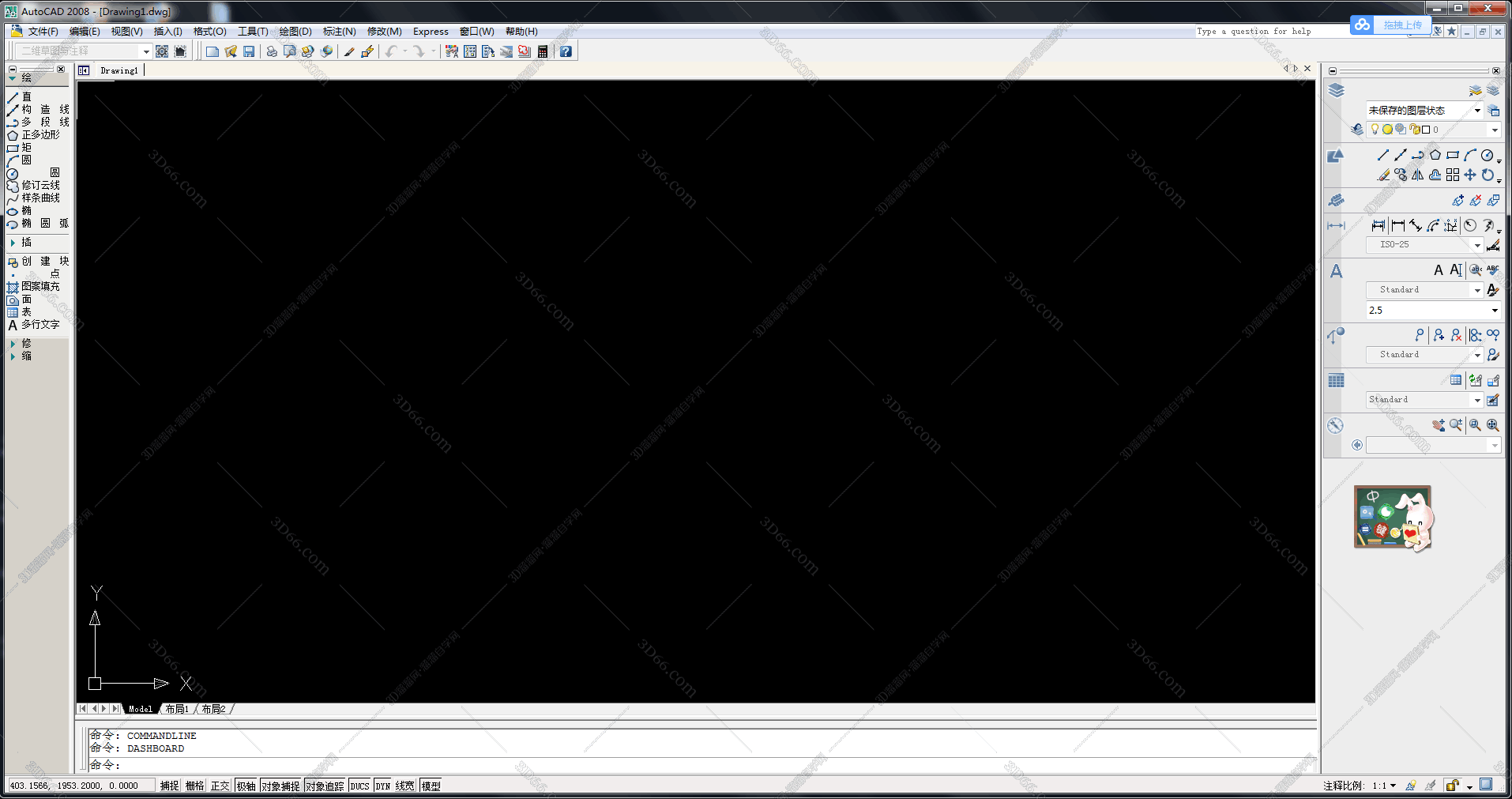The width and height of the screenshot is (1512, 799).
Task: Click the Zoom Extents icon in dashboard
Action: click(1492, 425)
